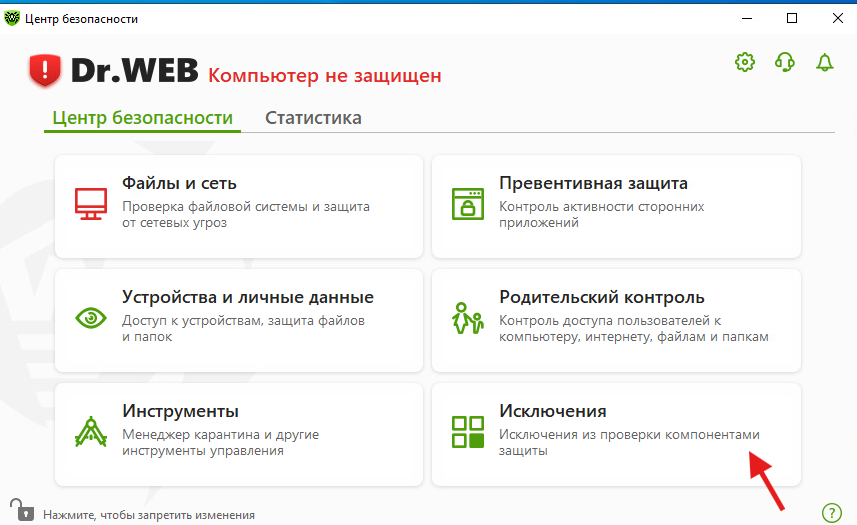Click the green eye Devices icon
The height and width of the screenshot is (525, 857).
[91, 318]
